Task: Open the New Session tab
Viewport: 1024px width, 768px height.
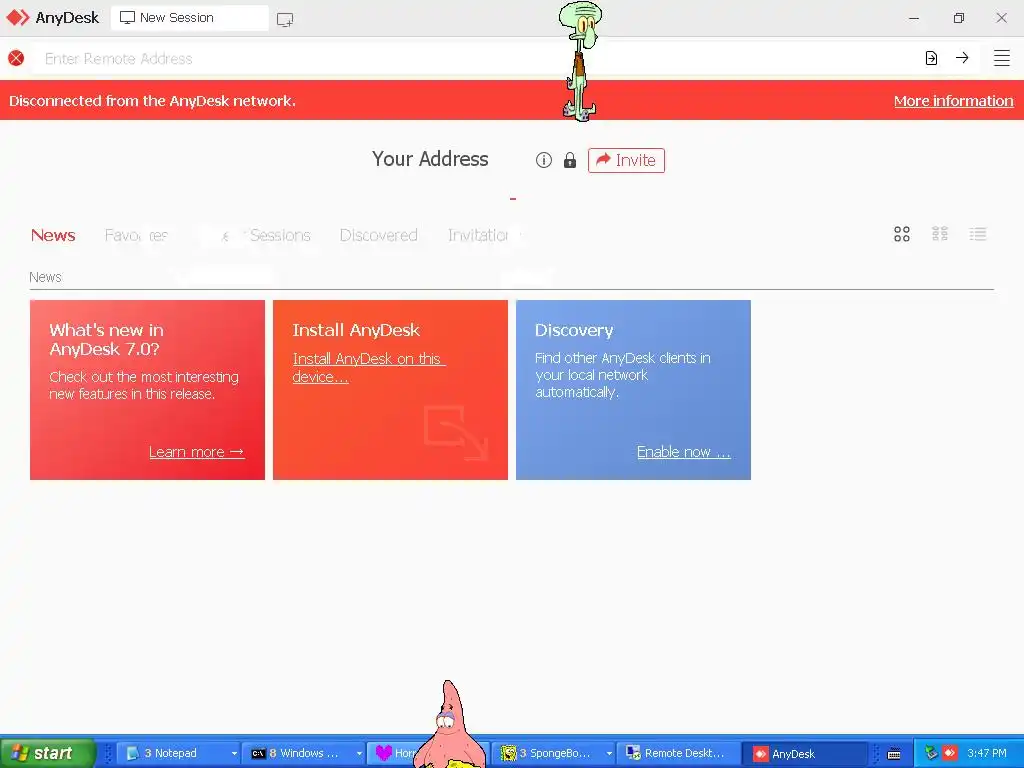Action: (x=189, y=18)
